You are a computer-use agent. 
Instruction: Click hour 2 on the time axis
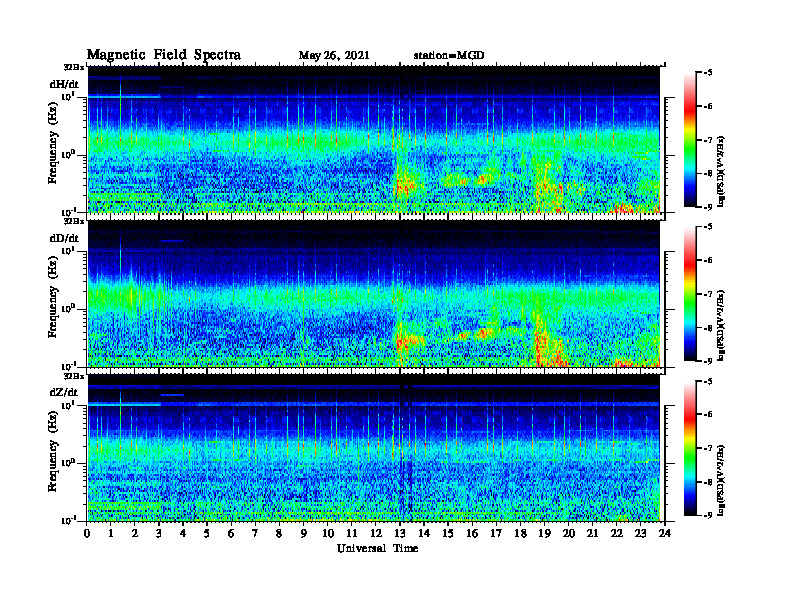[135, 533]
